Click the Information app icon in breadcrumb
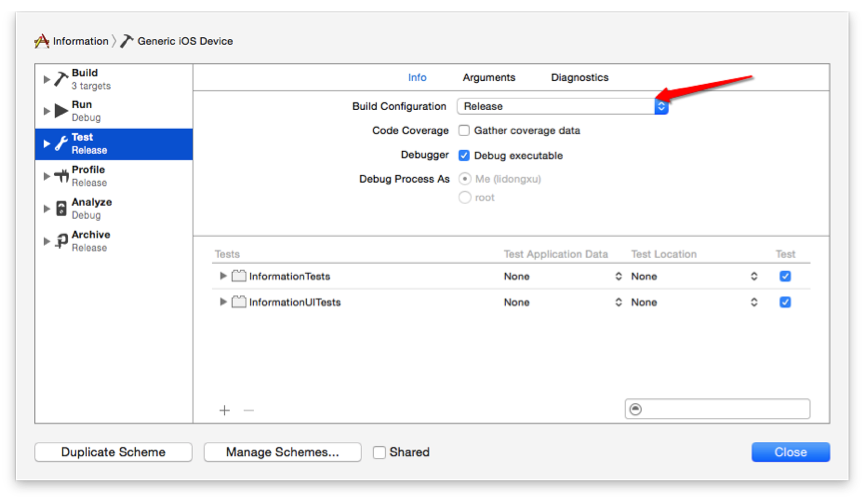This screenshot has width=865, height=501. (x=41, y=41)
